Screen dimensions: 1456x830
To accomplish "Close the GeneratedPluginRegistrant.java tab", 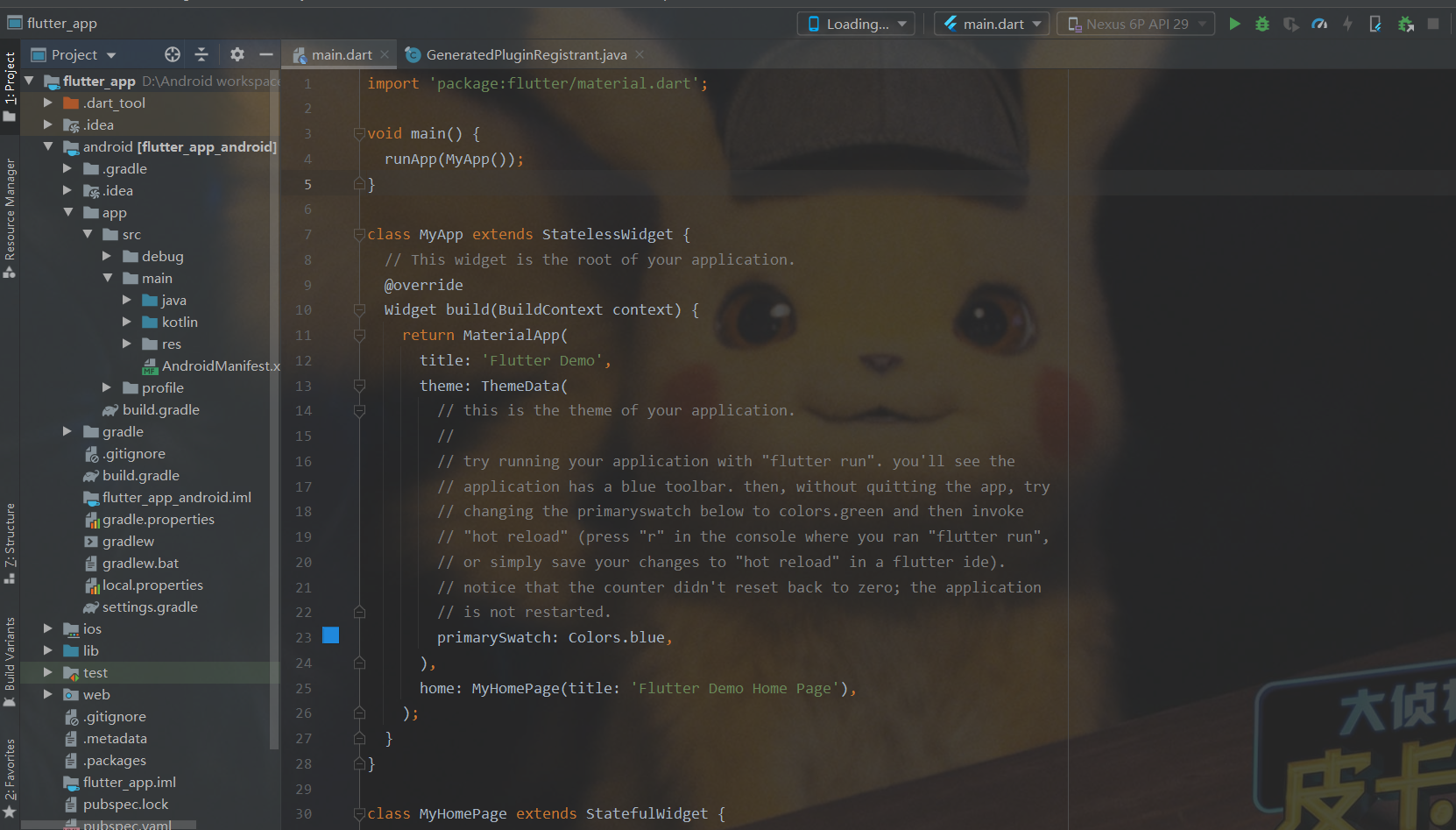I will coord(640,54).
